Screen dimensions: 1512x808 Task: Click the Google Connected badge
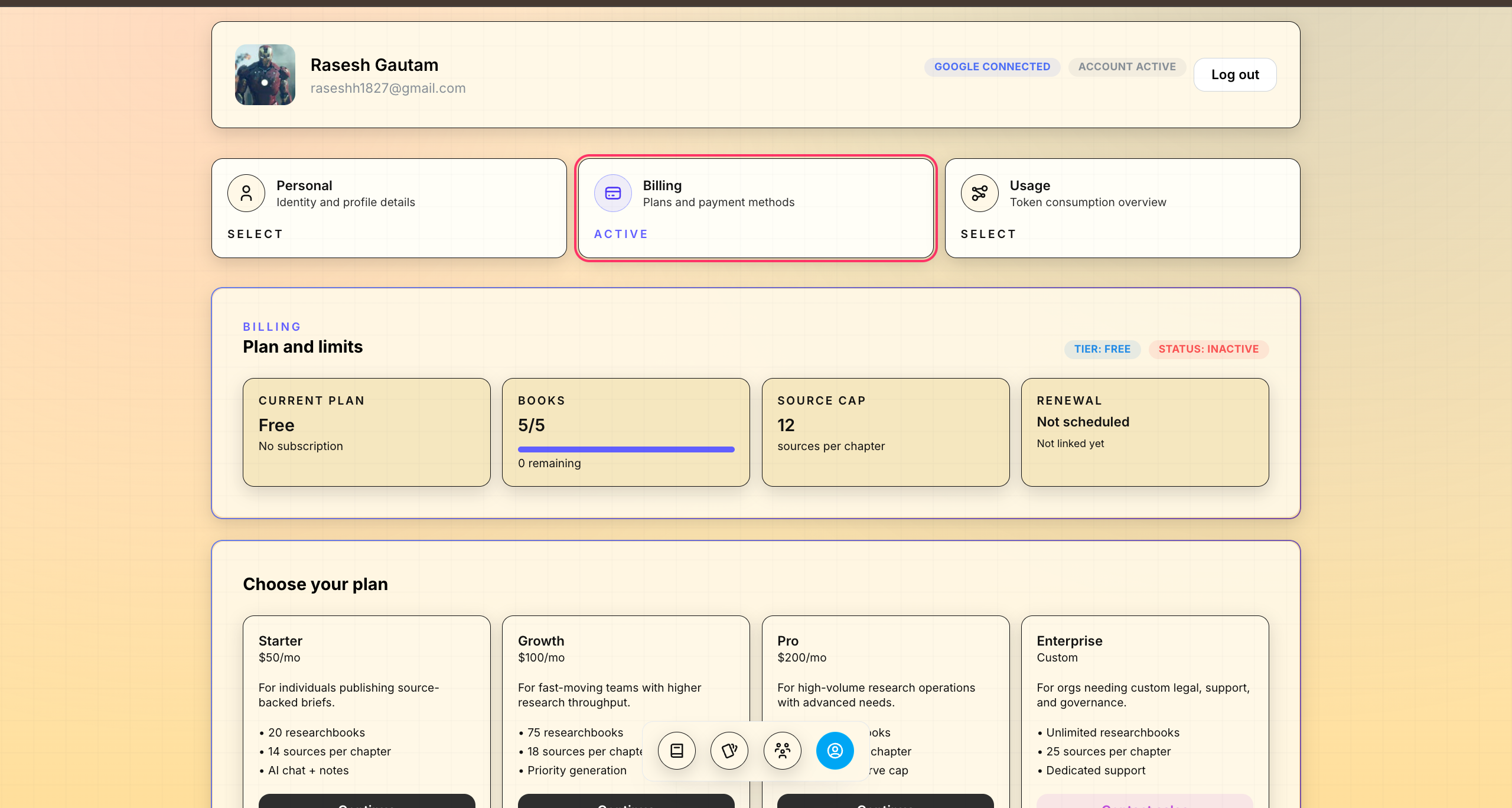[992, 67]
